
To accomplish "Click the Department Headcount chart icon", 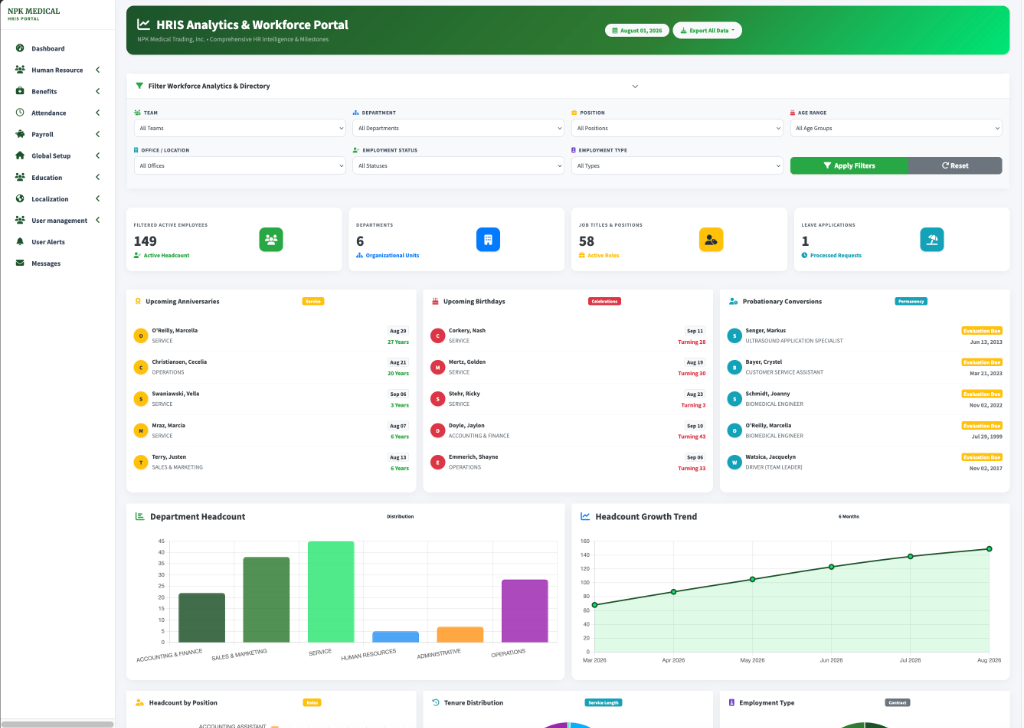I will click(140, 516).
